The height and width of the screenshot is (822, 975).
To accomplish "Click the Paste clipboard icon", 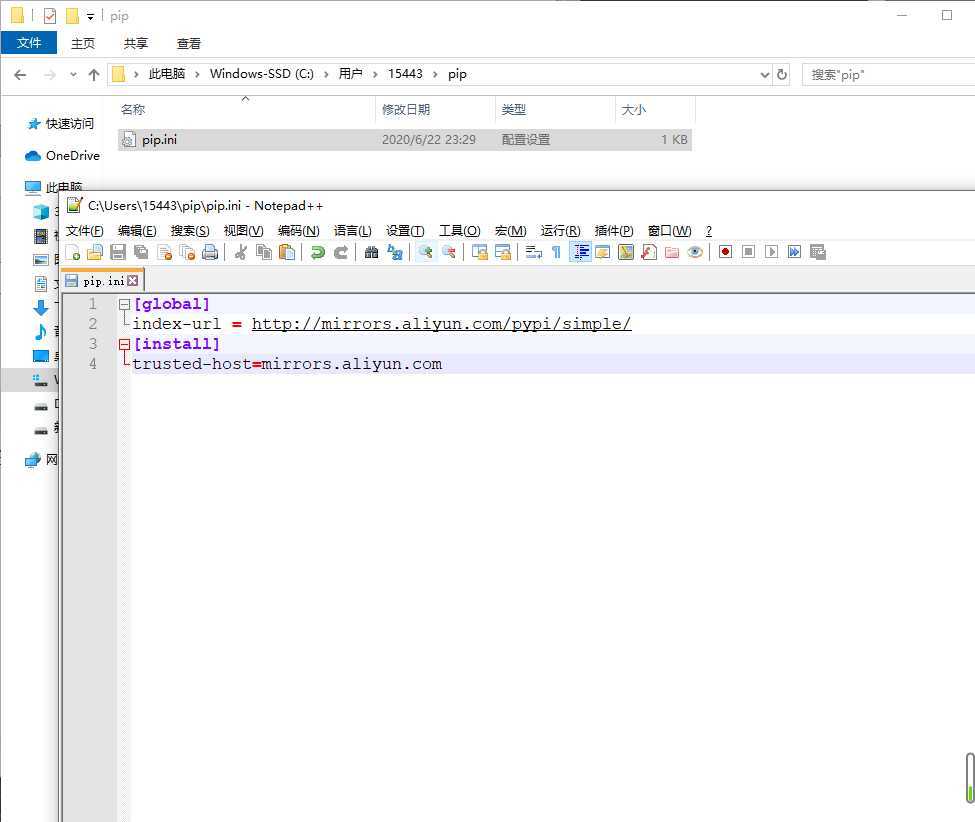I will pos(287,252).
